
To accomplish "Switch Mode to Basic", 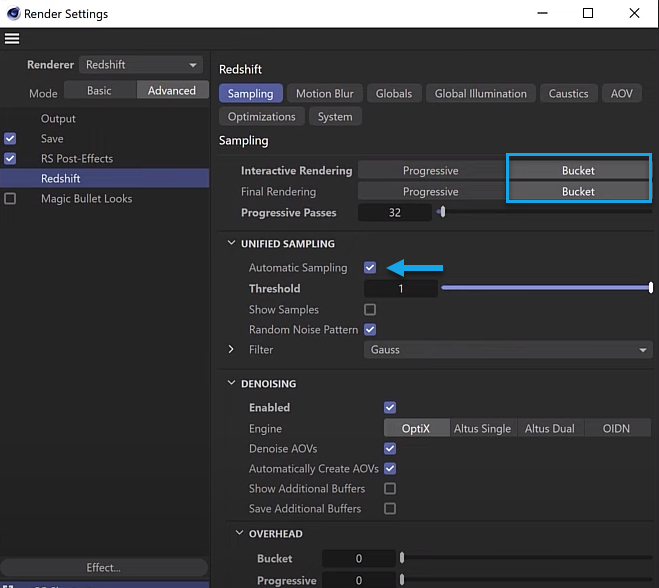I will pos(100,90).
